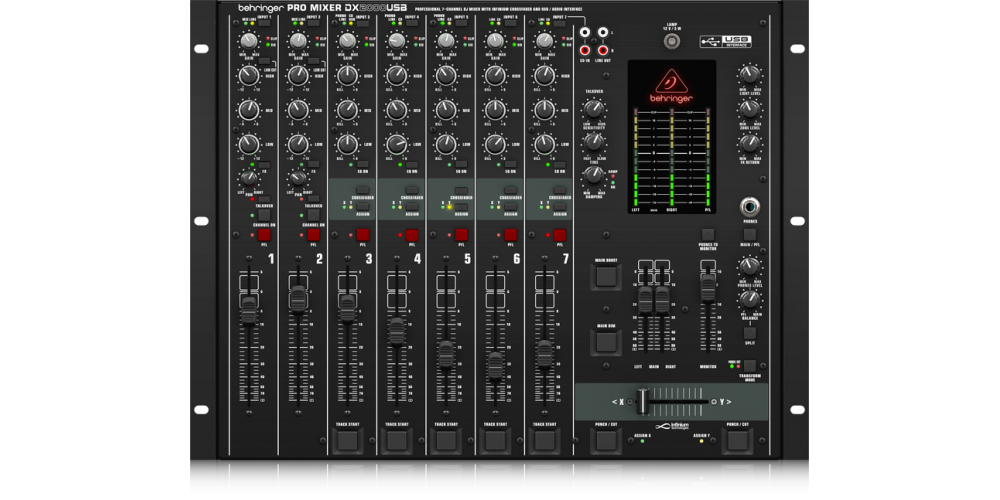The height and width of the screenshot is (500, 1000).
Task: Click the Main Right fader cap
Action: [x=662, y=300]
